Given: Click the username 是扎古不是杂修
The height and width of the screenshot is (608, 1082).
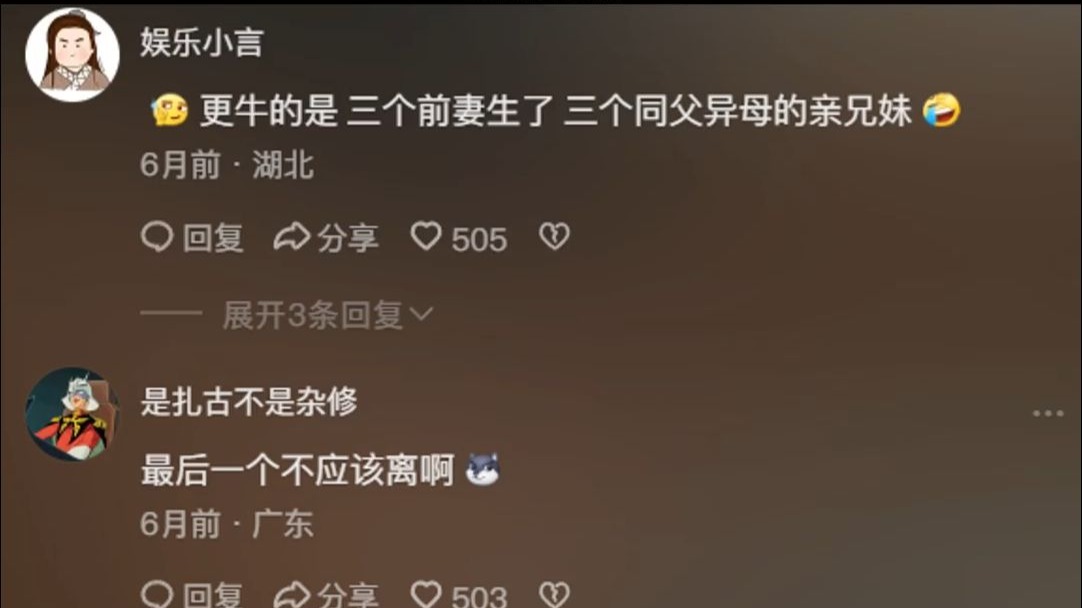Looking at the screenshot, I should pyautogui.click(x=248, y=401).
